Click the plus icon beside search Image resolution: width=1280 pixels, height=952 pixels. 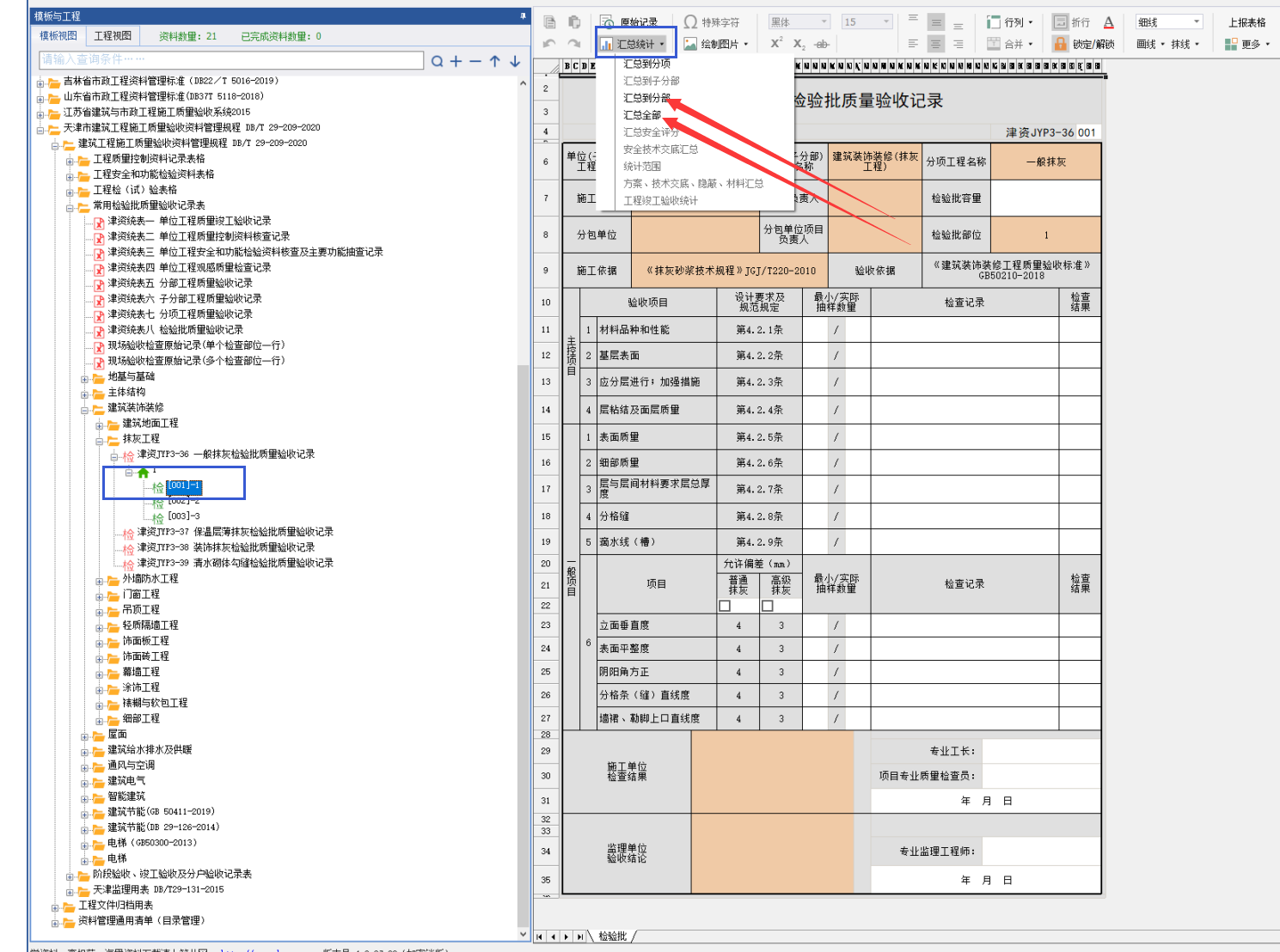(456, 61)
